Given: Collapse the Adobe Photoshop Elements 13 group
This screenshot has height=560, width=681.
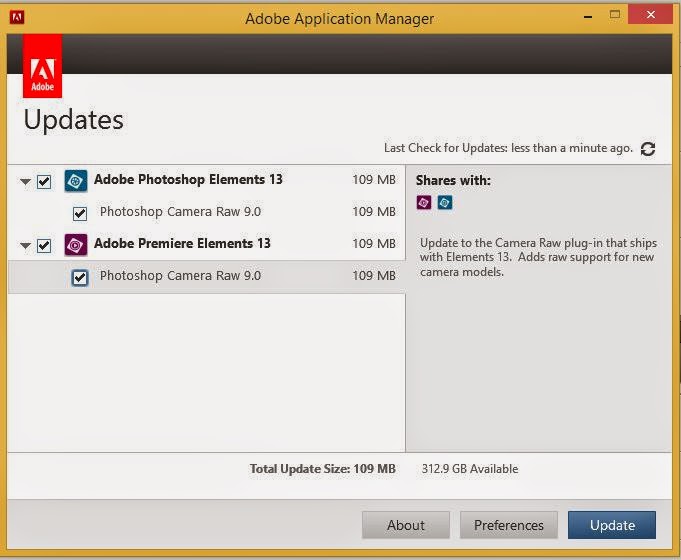Looking at the screenshot, I should coord(26,182).
